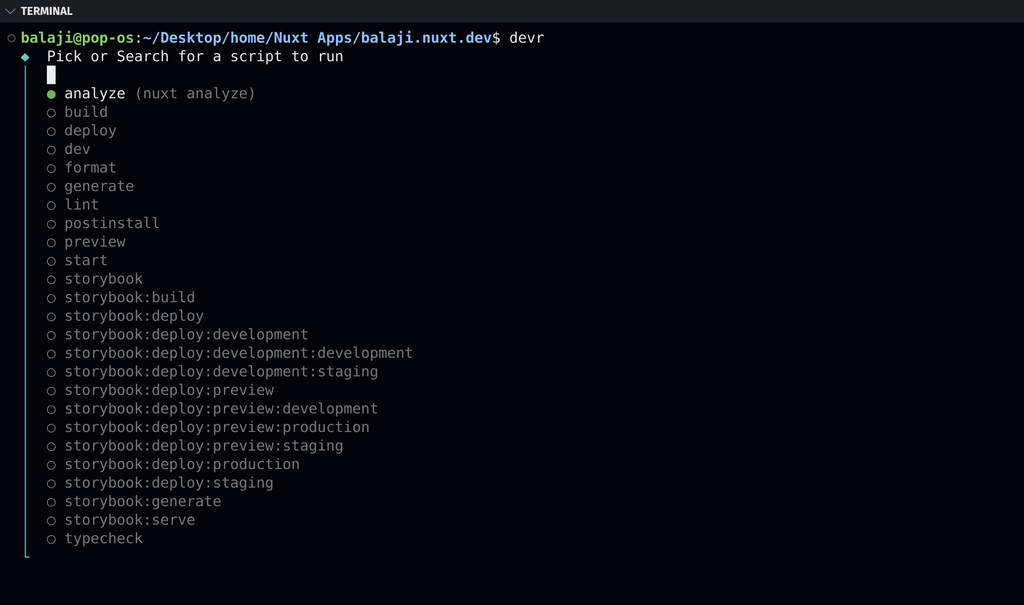Pick the storybook:serve script option

point(129,520)
